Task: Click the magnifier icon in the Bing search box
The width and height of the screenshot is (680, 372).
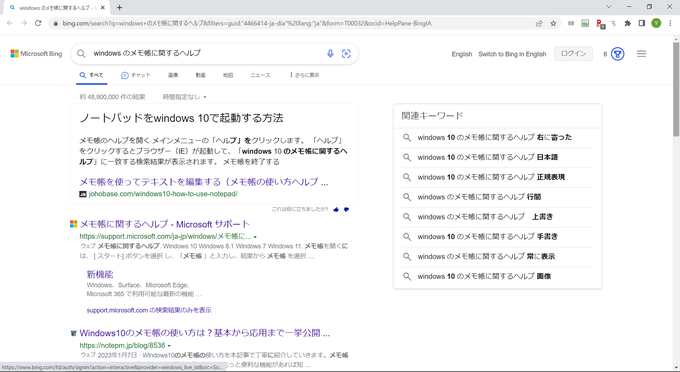Action: click(81, 53)
